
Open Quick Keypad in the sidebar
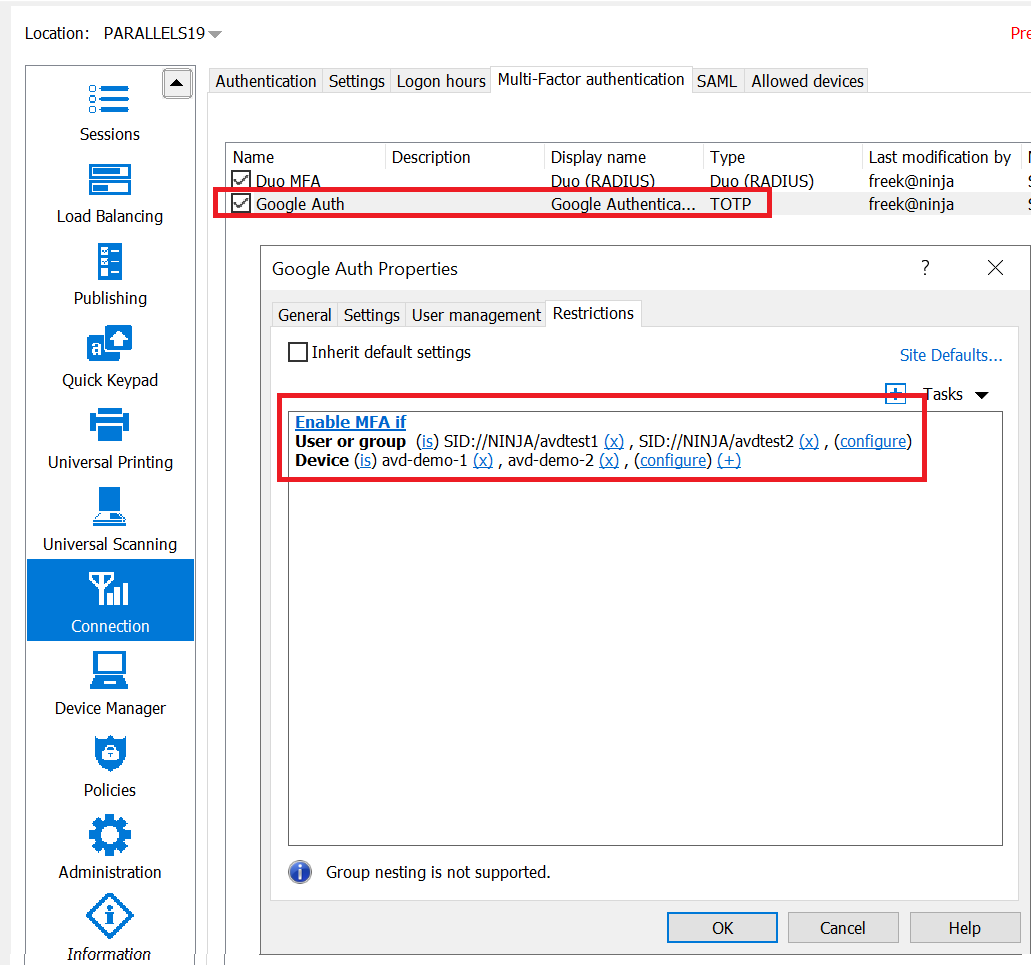click(110, 343)
